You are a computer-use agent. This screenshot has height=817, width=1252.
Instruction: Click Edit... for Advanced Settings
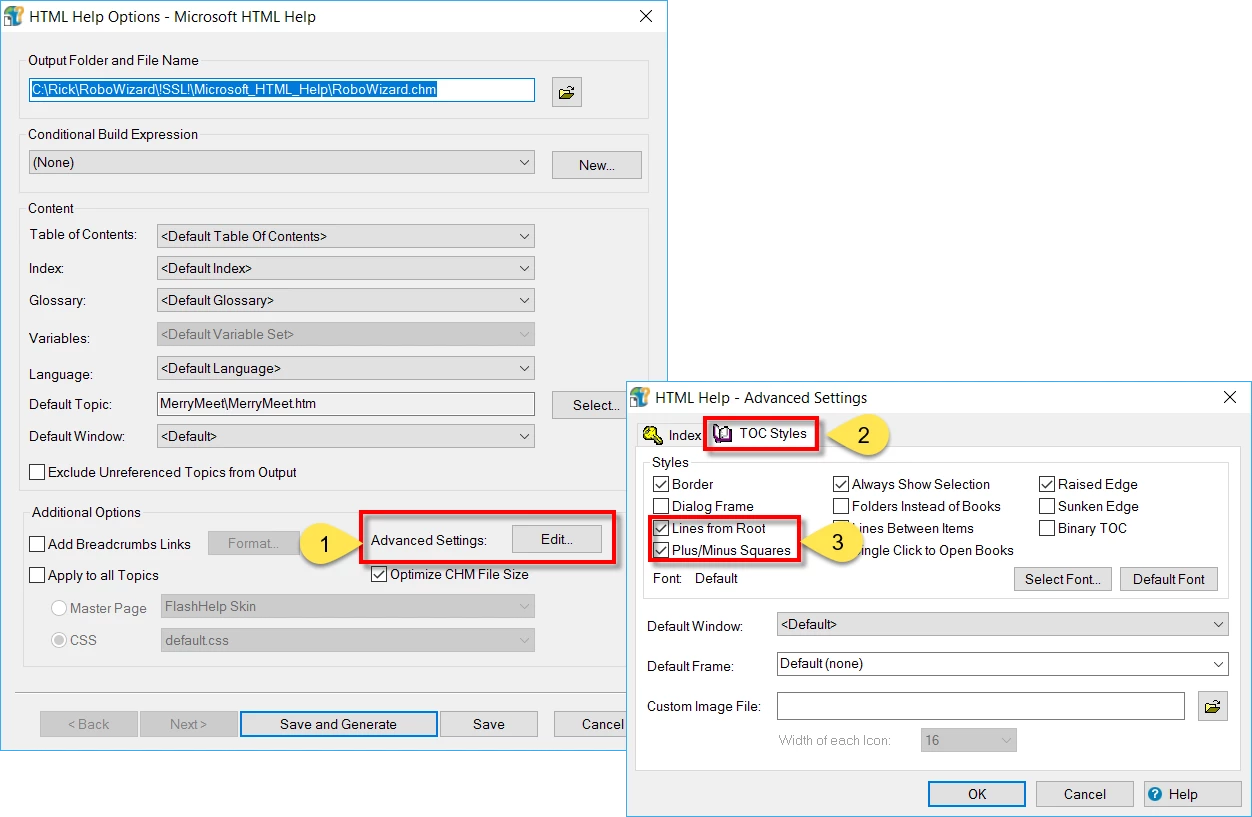tap(557, 539)
